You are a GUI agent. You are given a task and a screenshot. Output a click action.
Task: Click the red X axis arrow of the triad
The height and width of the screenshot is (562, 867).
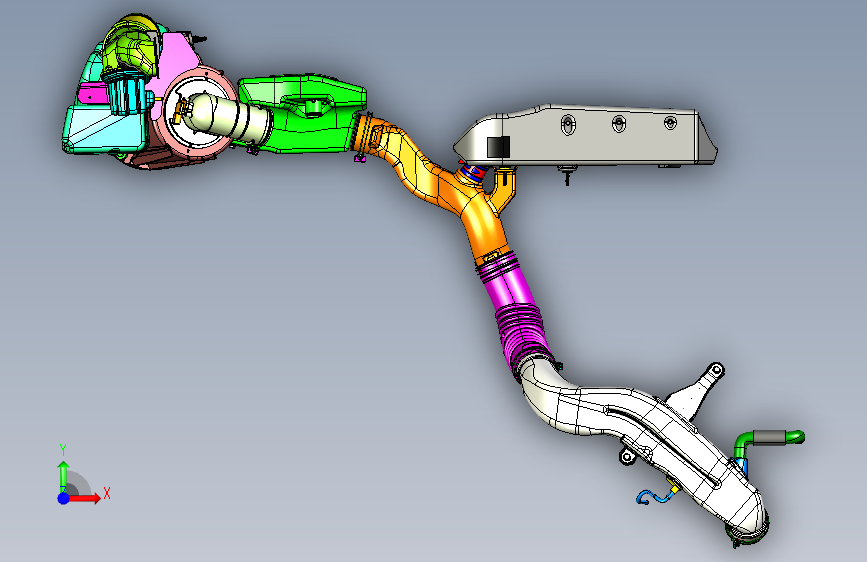click(x=83, y=498)
